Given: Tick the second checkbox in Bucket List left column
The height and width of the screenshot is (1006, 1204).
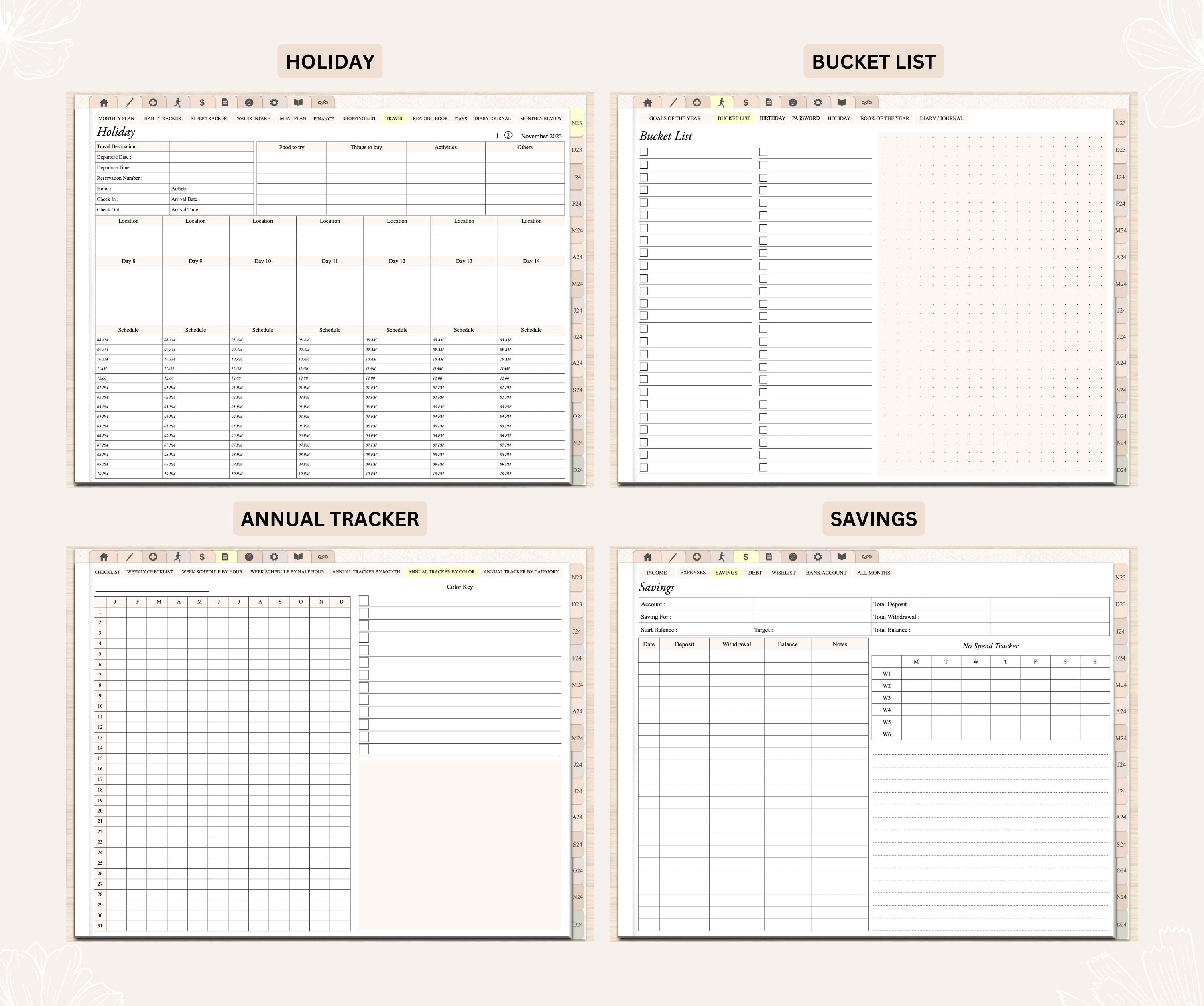Looking at the screenshot, I should point(644,165).
